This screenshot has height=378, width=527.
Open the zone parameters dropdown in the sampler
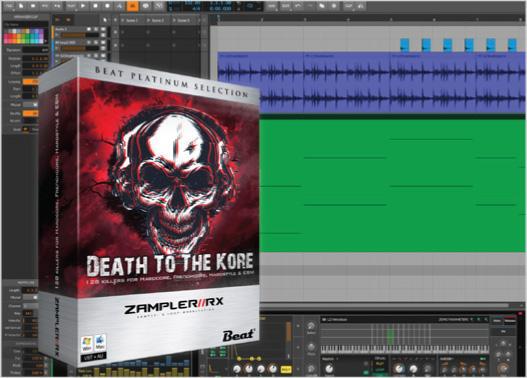click(x=455, y=320)
